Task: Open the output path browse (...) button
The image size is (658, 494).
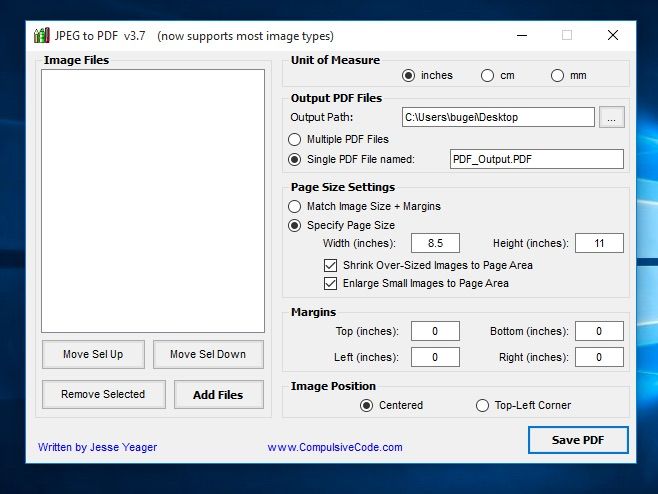Action: click(612, 117)
